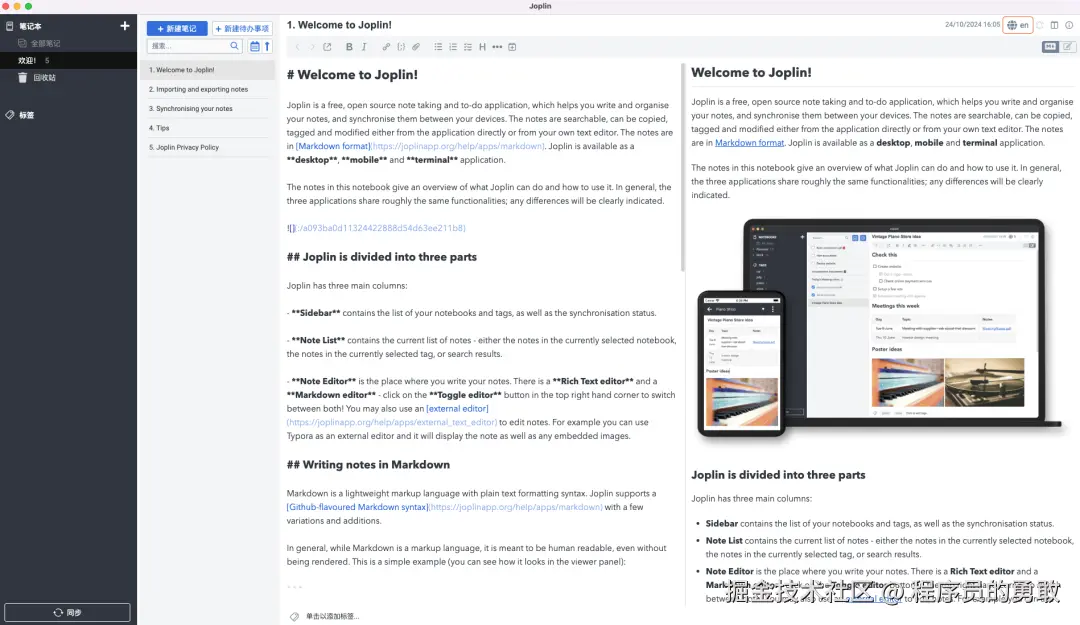Viewport: 1080px width, 625px height.
Task: Click the 'Markdown format' link in preview
Action: pos(749,143)
